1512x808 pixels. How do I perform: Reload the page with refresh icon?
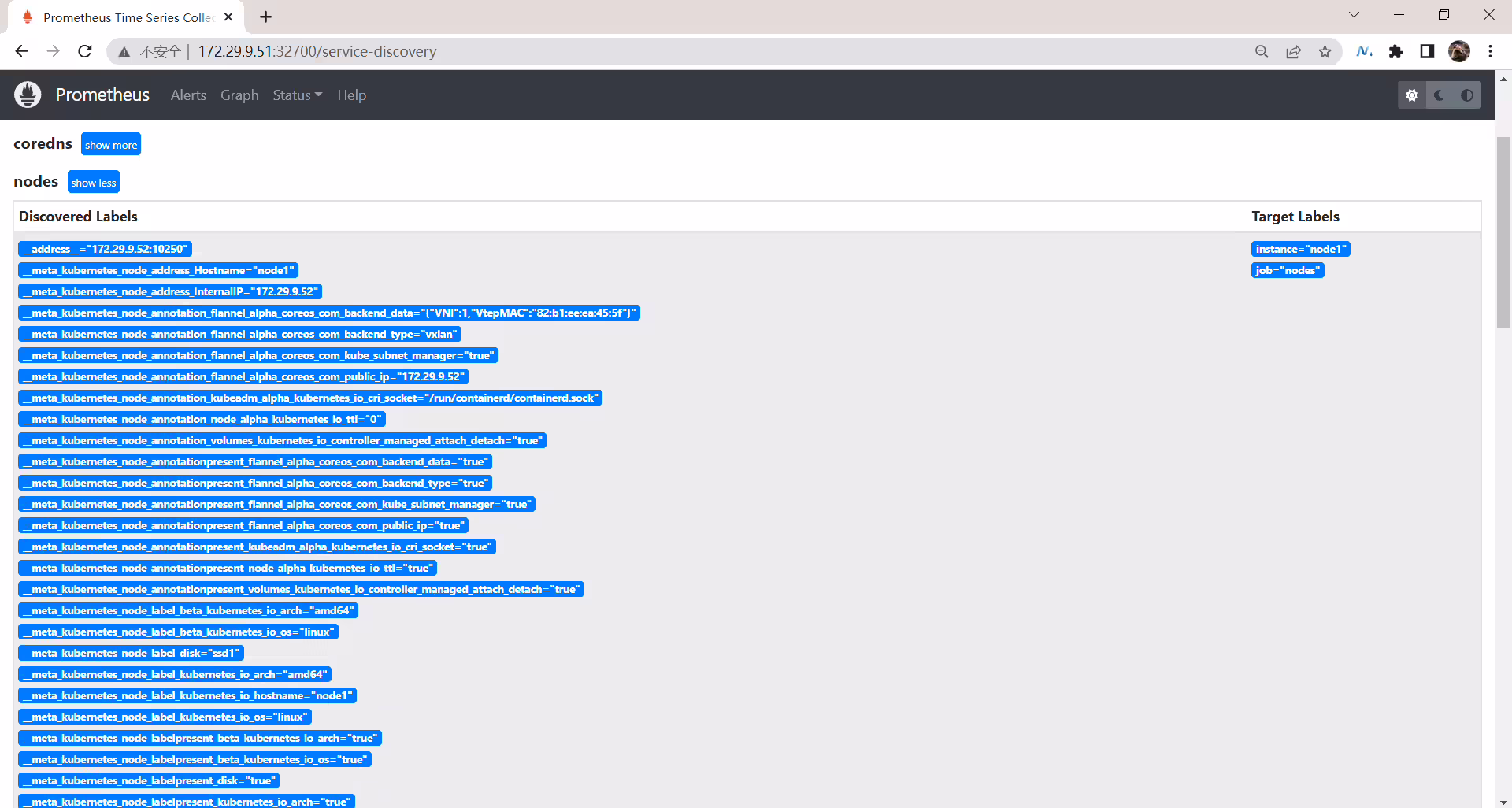click(85, 51)
